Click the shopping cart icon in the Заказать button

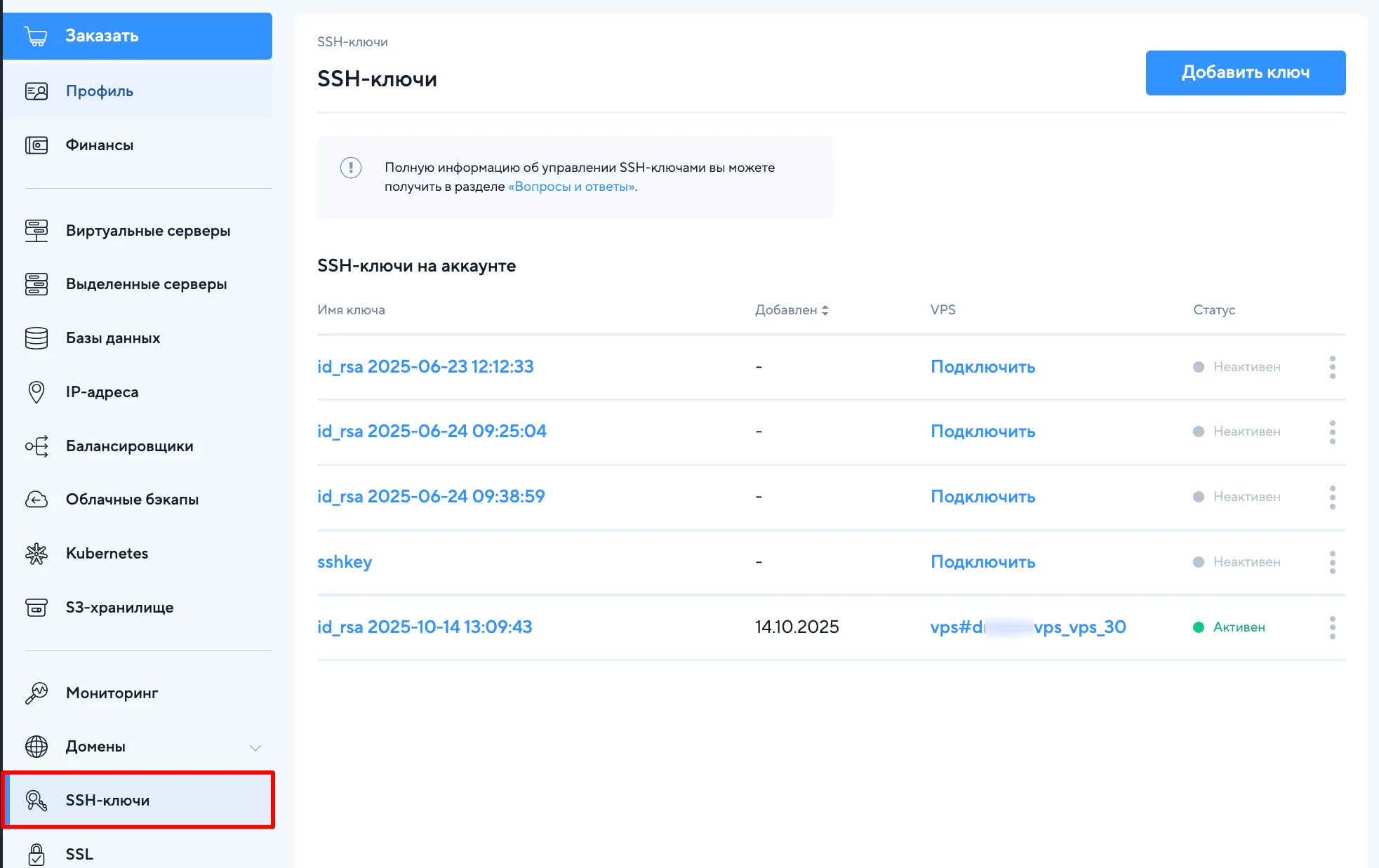(36, 36)
